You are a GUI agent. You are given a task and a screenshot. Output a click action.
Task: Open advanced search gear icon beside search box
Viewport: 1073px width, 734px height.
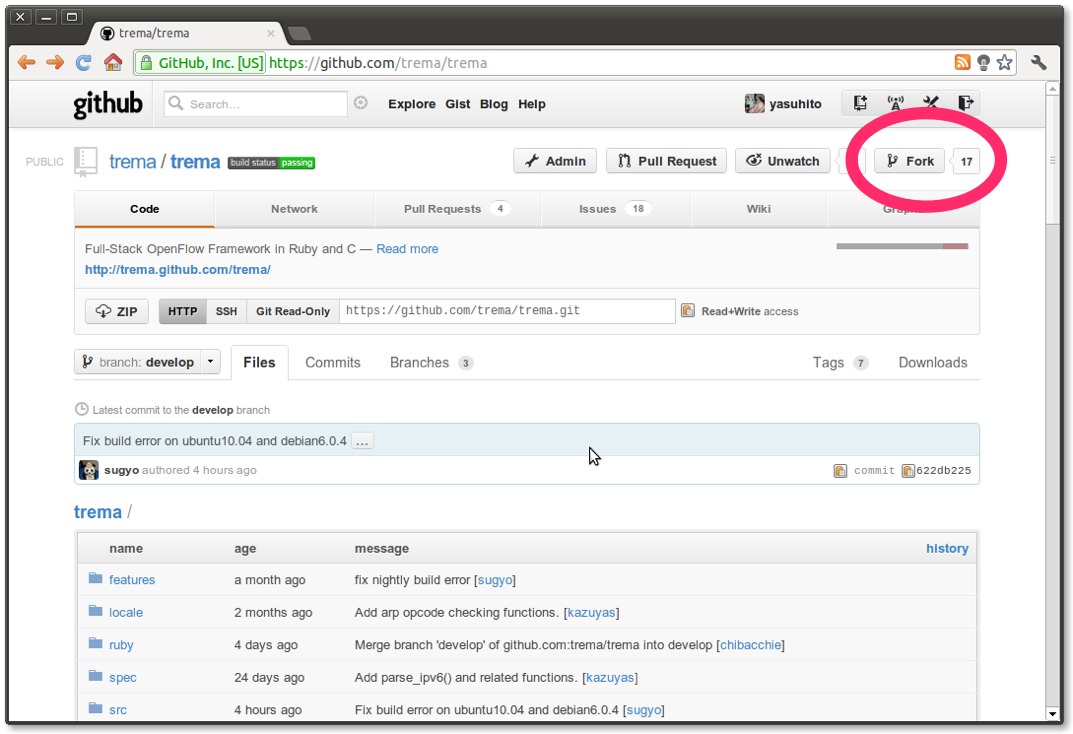(x=361, y=103)
